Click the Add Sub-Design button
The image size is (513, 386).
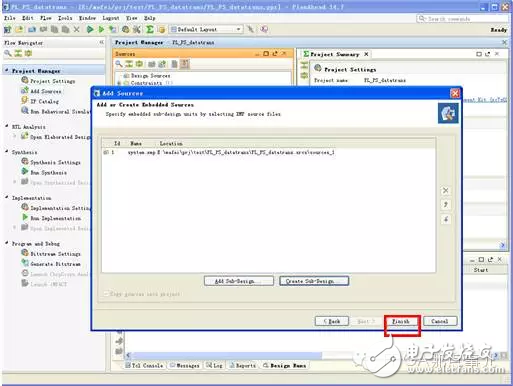[239, 281]
